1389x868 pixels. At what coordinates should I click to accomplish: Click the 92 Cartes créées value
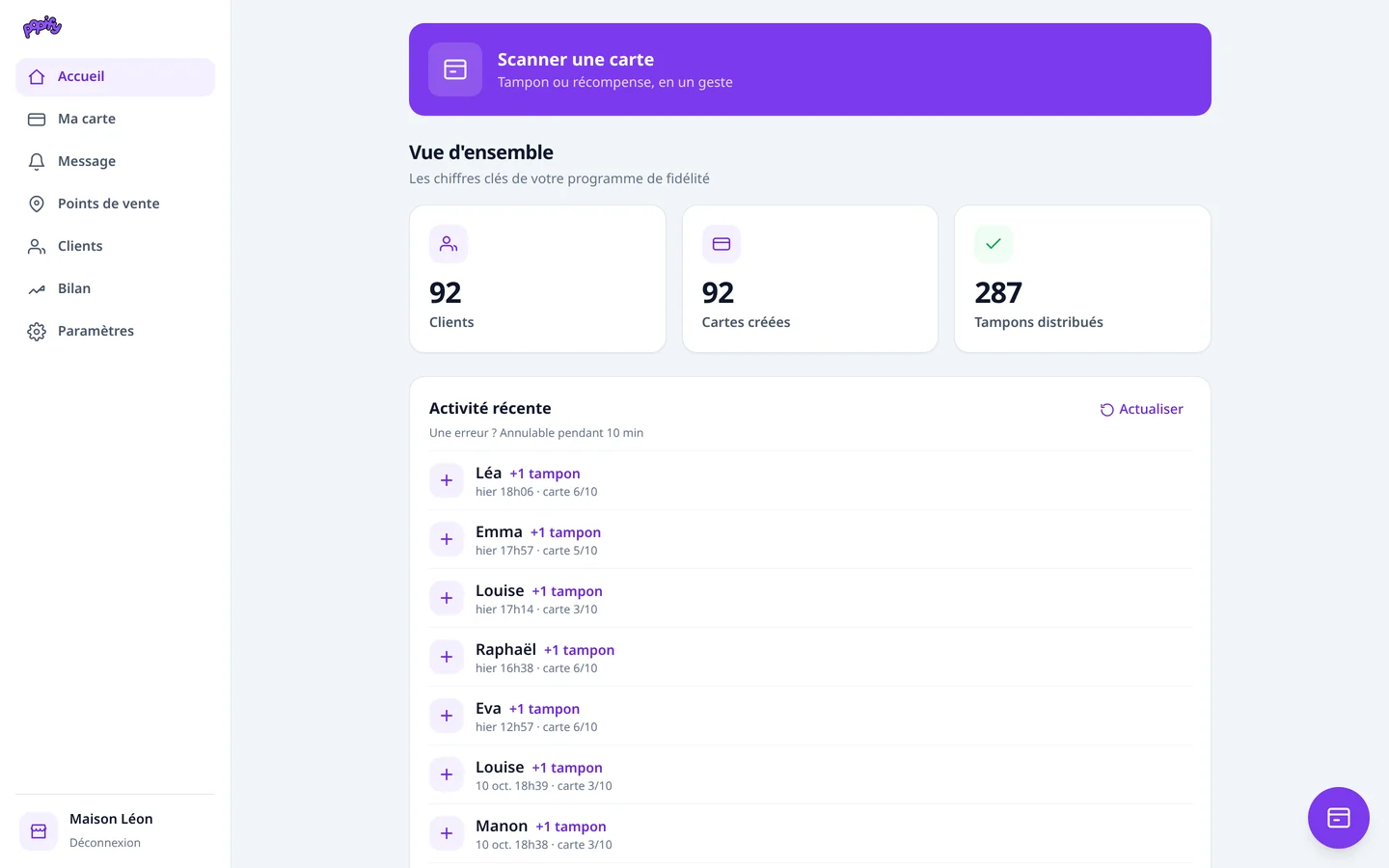click(718, 292)
